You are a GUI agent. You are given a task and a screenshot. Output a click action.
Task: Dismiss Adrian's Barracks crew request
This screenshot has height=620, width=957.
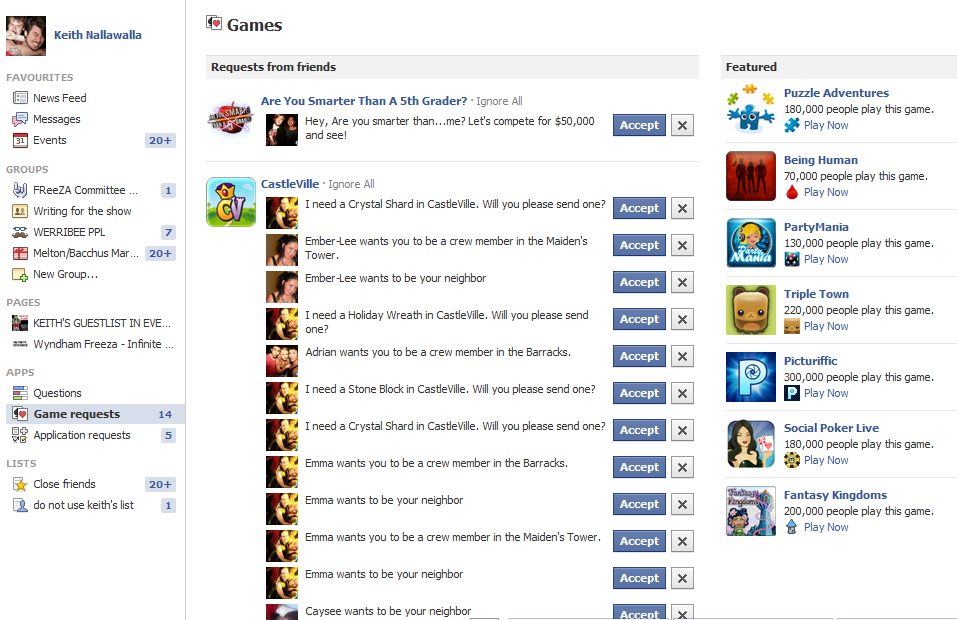pyautogui.click(x=682, y=356)
